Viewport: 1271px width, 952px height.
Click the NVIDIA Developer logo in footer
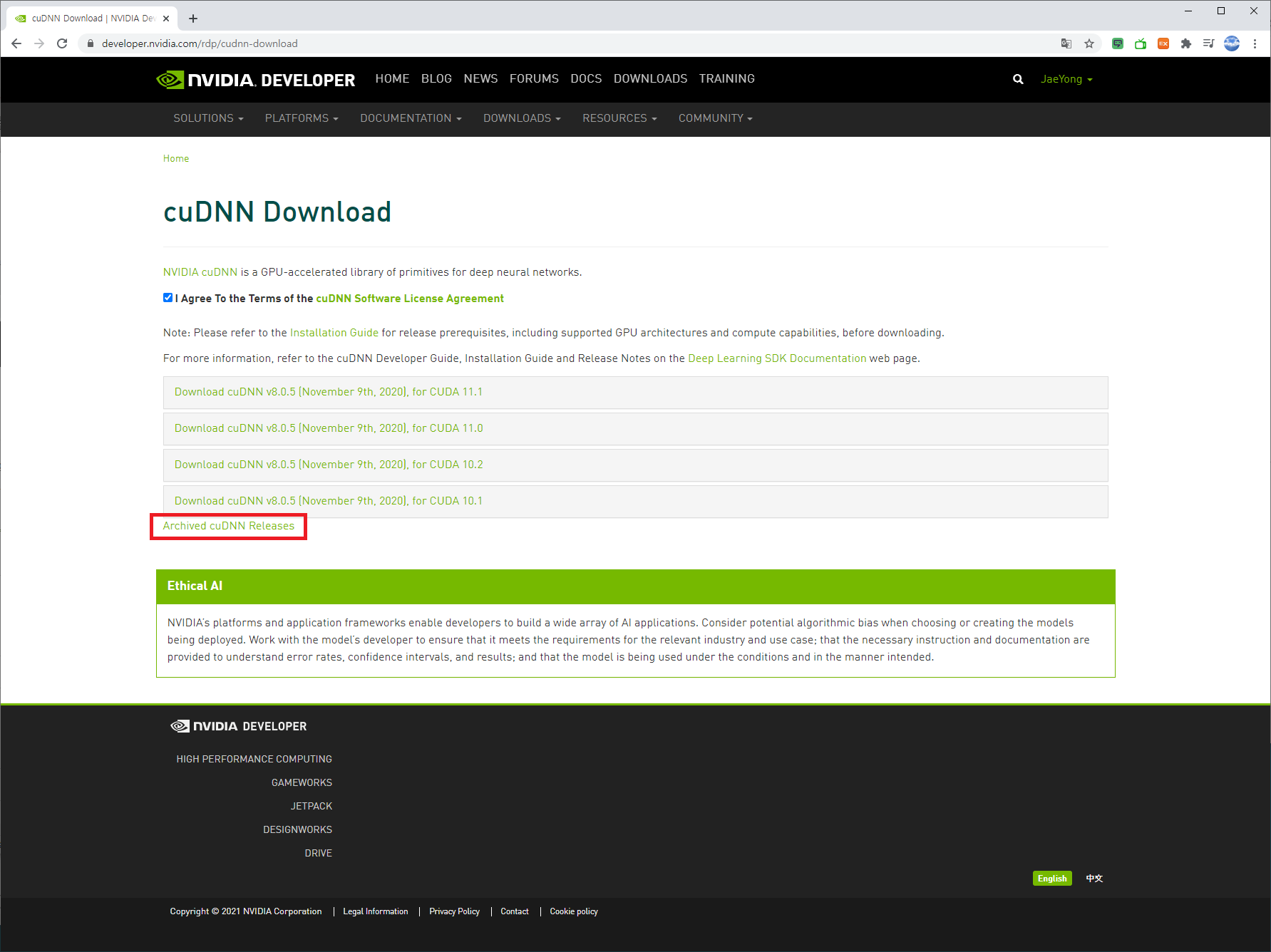[239, 726]
